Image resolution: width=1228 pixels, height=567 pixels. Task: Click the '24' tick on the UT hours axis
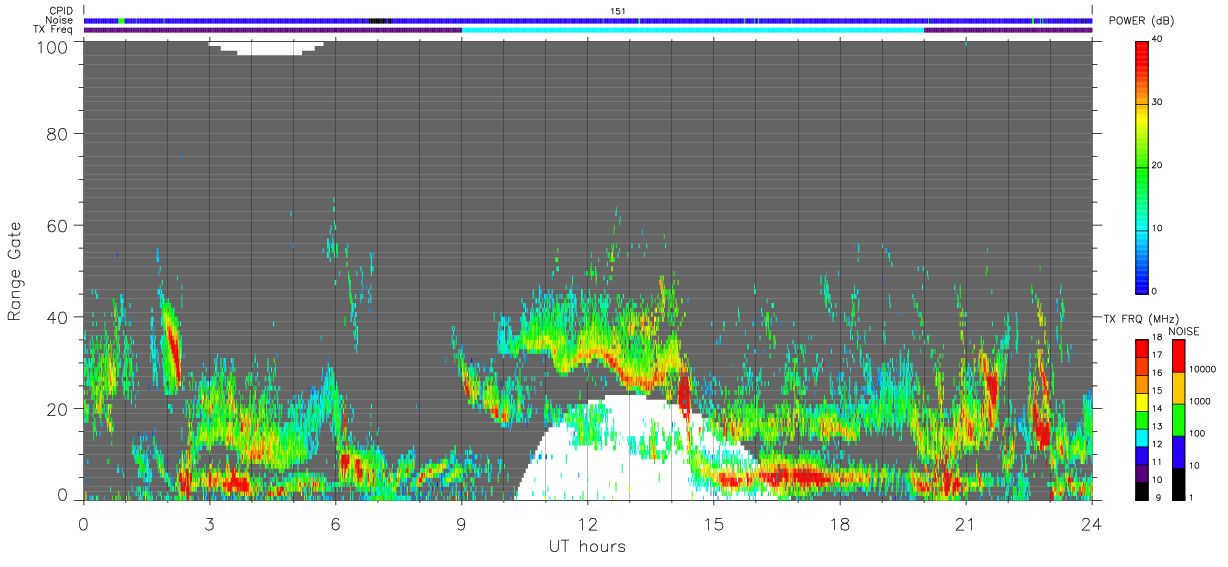point(1092,524)
